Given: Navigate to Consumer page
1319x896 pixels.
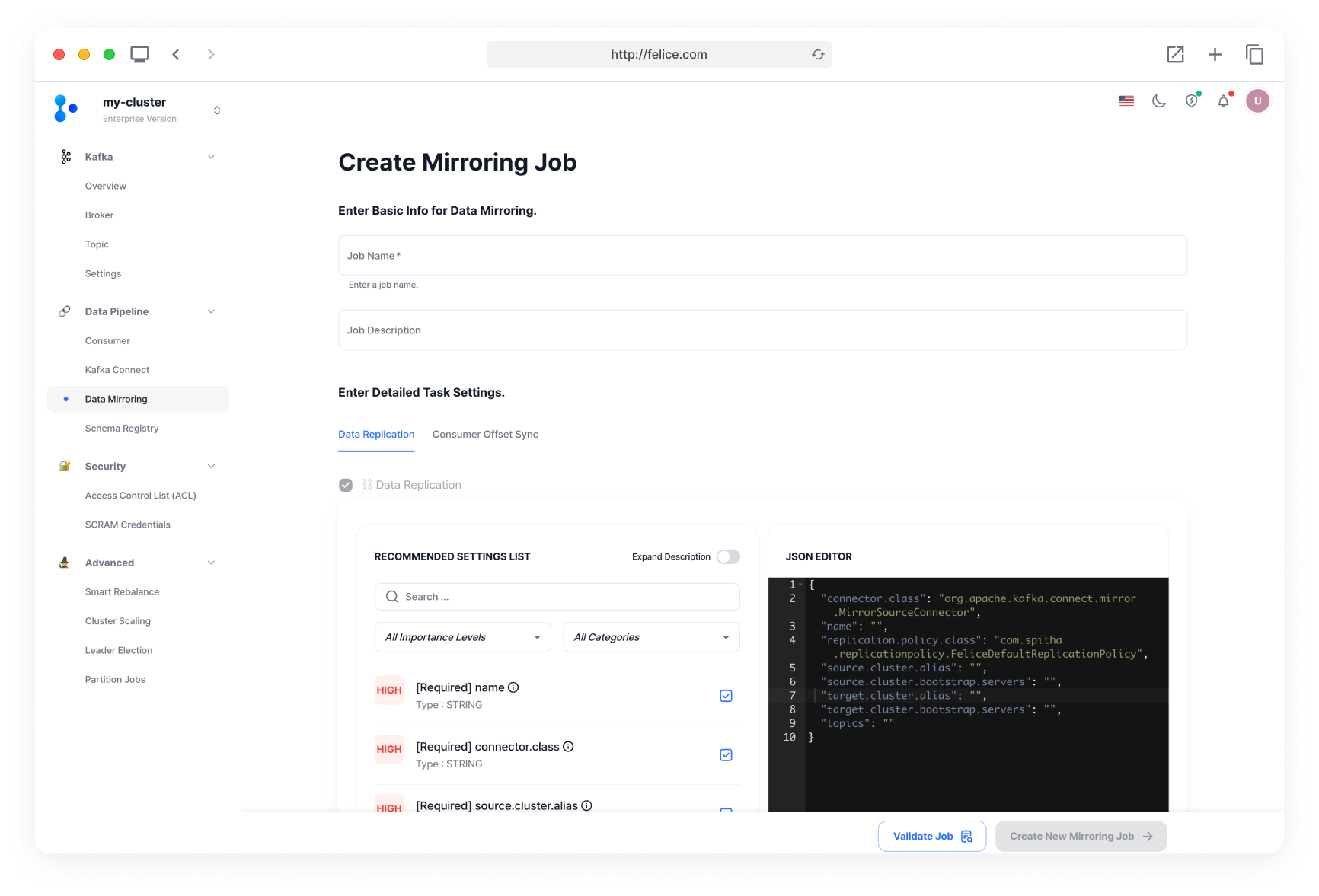Looking at the screenshot, I should (107, 341).
